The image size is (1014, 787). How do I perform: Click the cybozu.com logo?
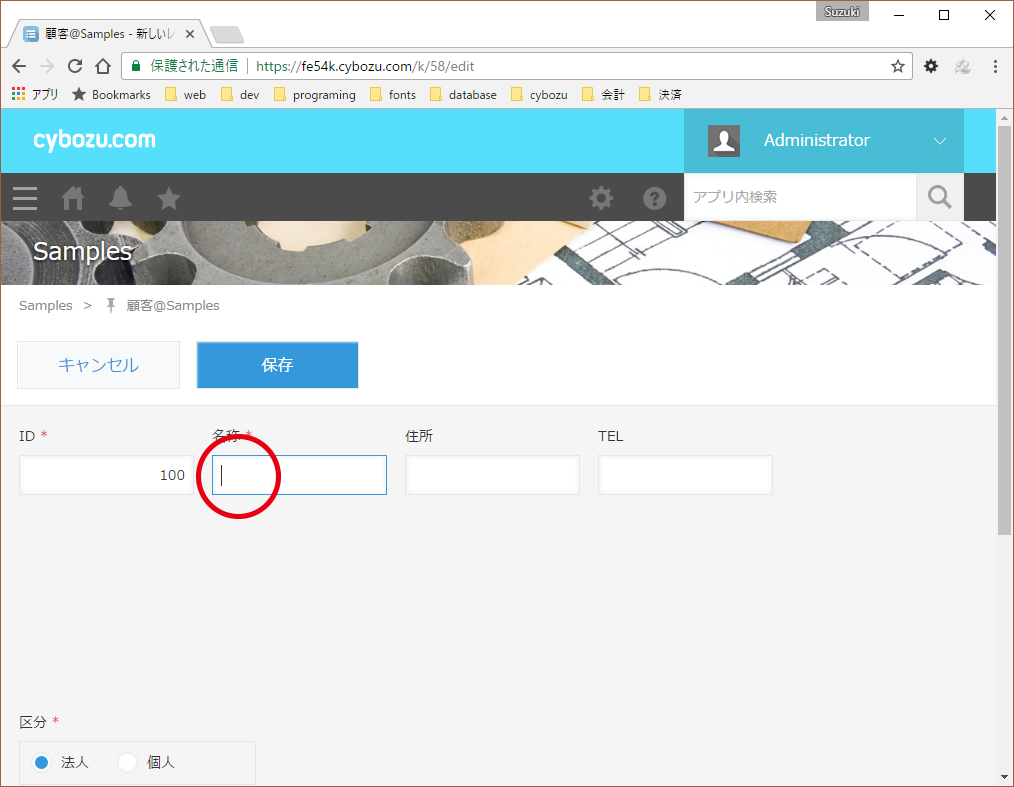pos(94,140)
